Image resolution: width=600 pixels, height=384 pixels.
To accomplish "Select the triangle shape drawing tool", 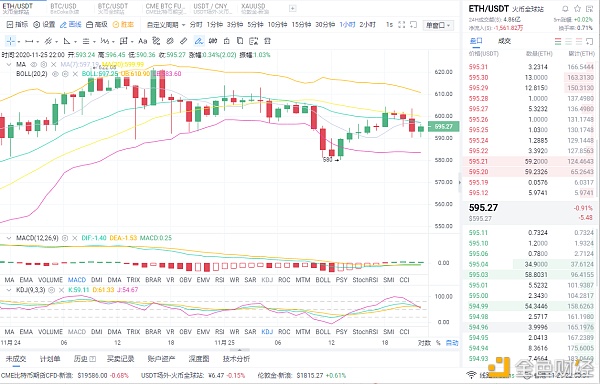I will click(x=67, y=41).
